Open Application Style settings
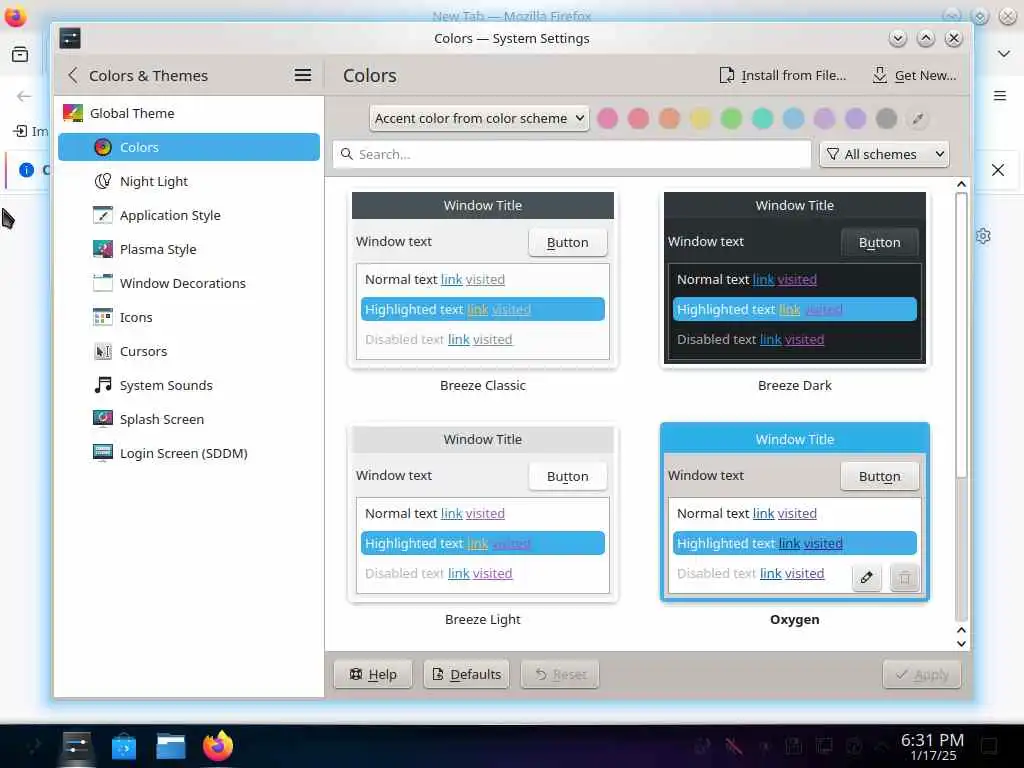Screen dimensions: 1024x768 point(189,215)
